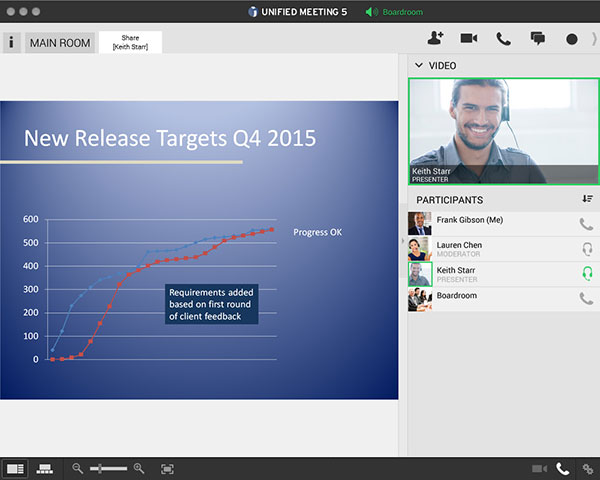This screenshot has height=480, width=600.
Task: Select the Share Keith Starr tab
Action: [130, 41]
